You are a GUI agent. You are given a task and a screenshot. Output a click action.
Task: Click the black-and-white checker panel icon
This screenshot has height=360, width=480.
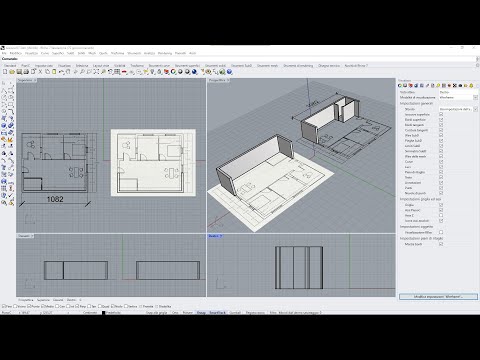click(x=455, y=86)
